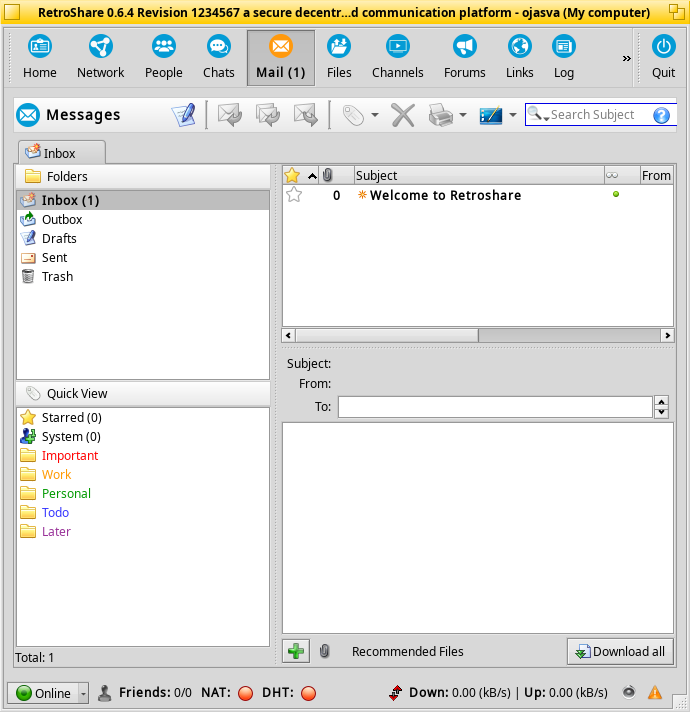
Task: Sort messages by Subject column
Action: (x=479, y=175)
